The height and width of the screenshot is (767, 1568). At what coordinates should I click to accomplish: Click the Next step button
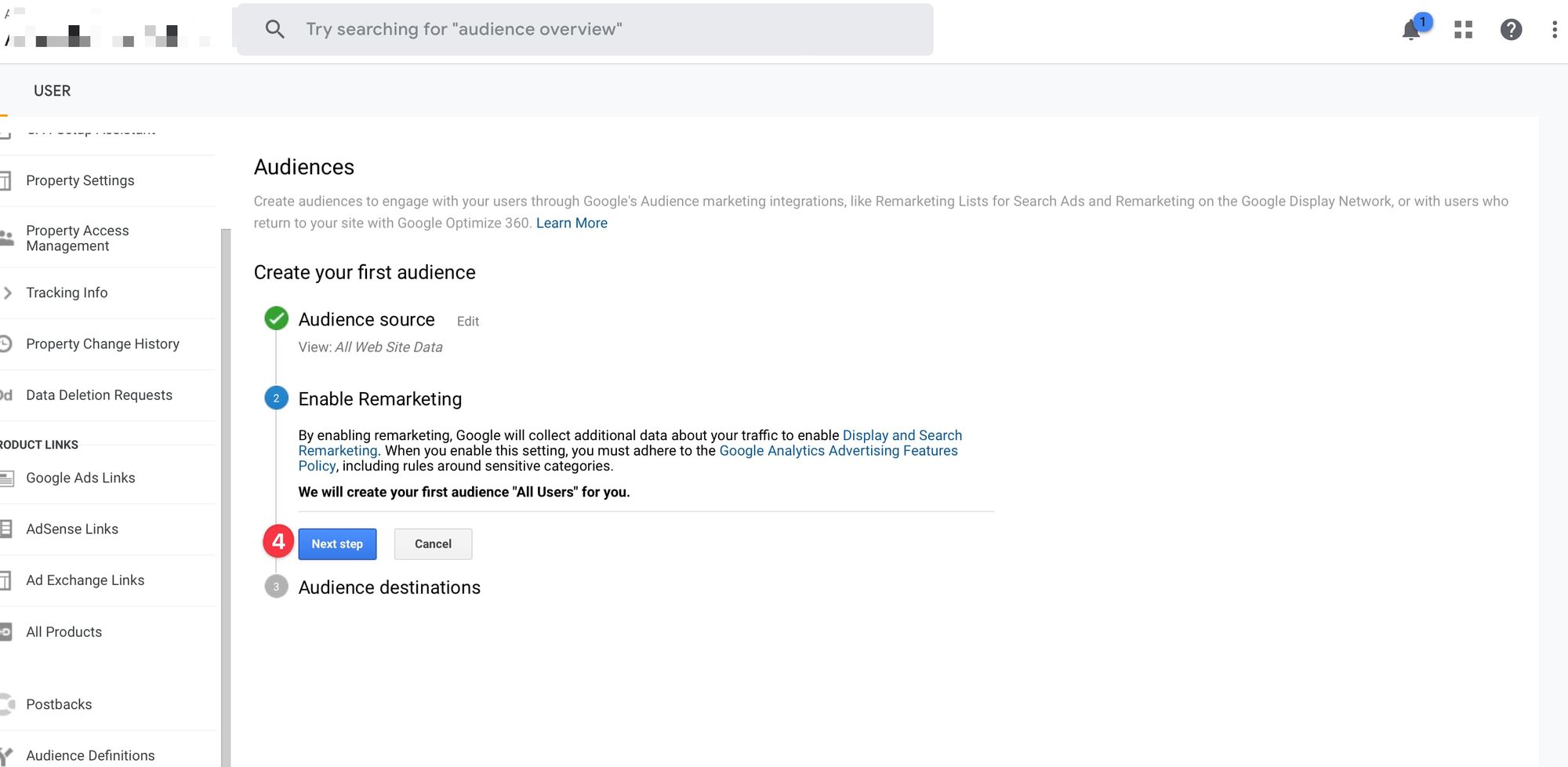click(337, 544)
